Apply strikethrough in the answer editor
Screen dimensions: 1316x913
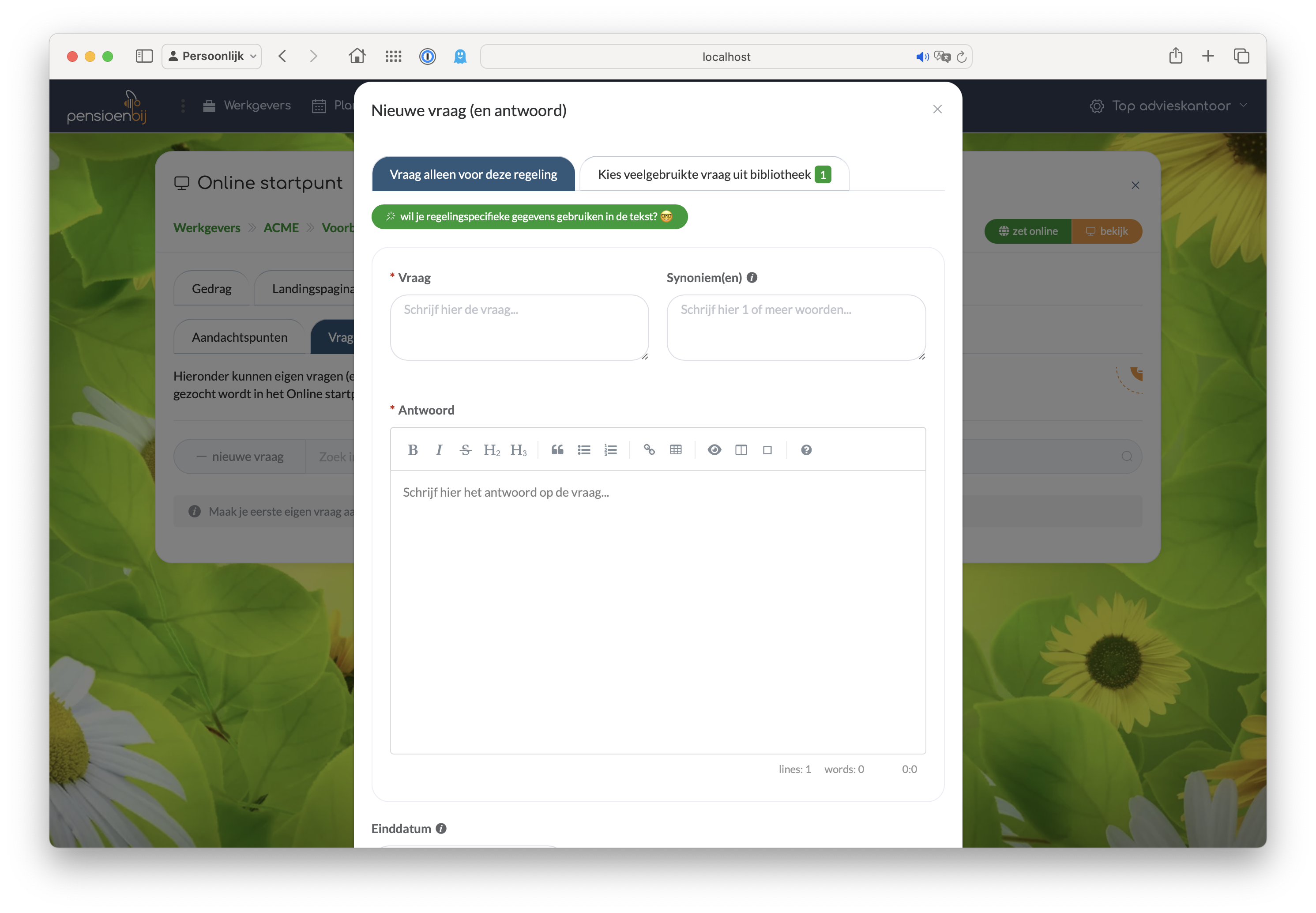465,450
